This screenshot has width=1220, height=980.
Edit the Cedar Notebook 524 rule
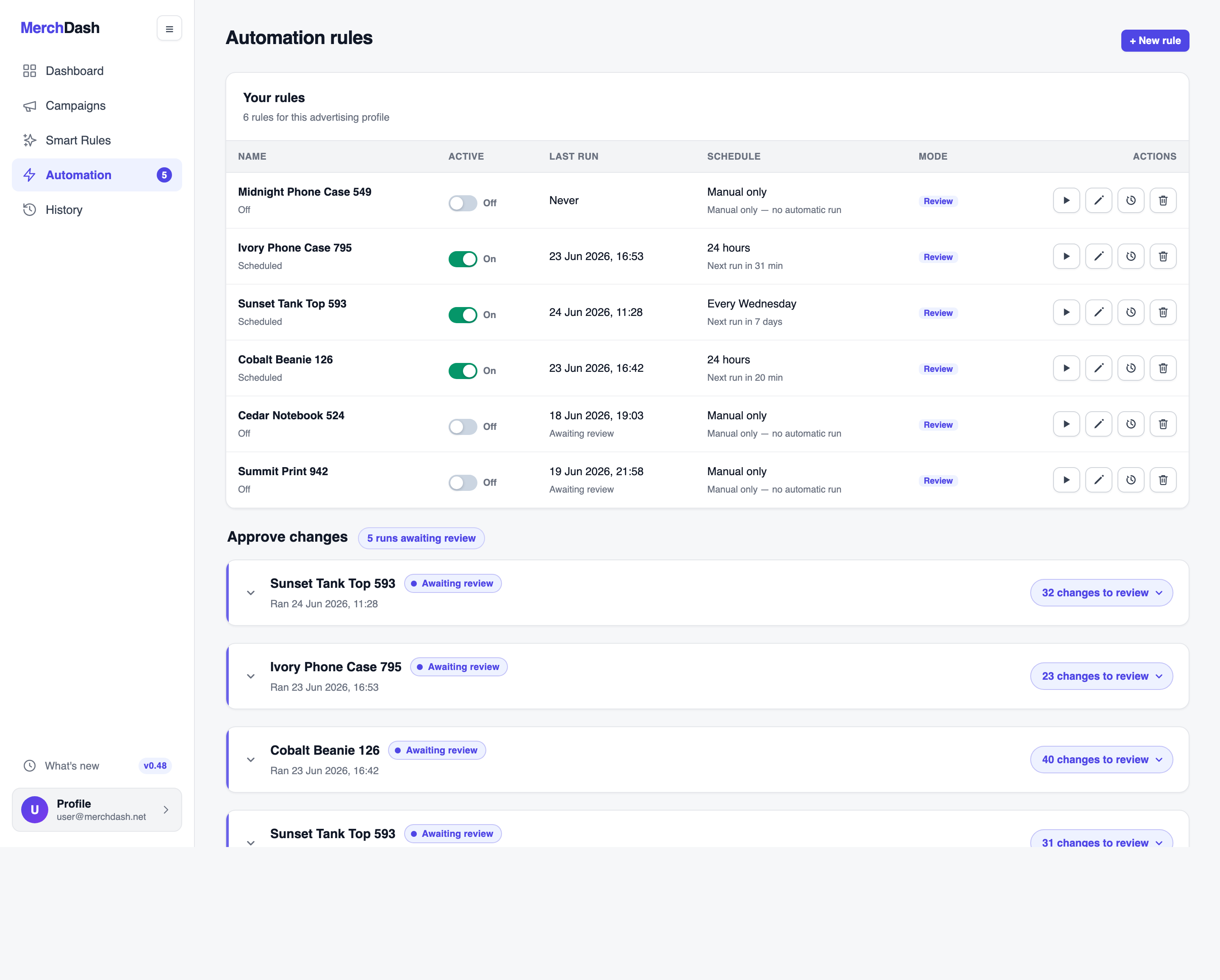[1098, 424]
